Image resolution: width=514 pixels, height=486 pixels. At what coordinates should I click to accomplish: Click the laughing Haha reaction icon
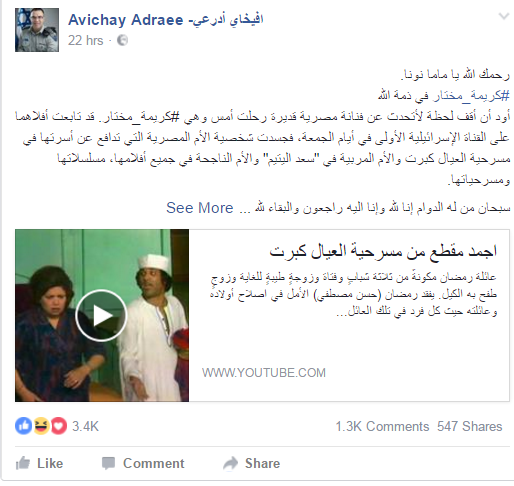pyautogui.click(x=41, y=426)
